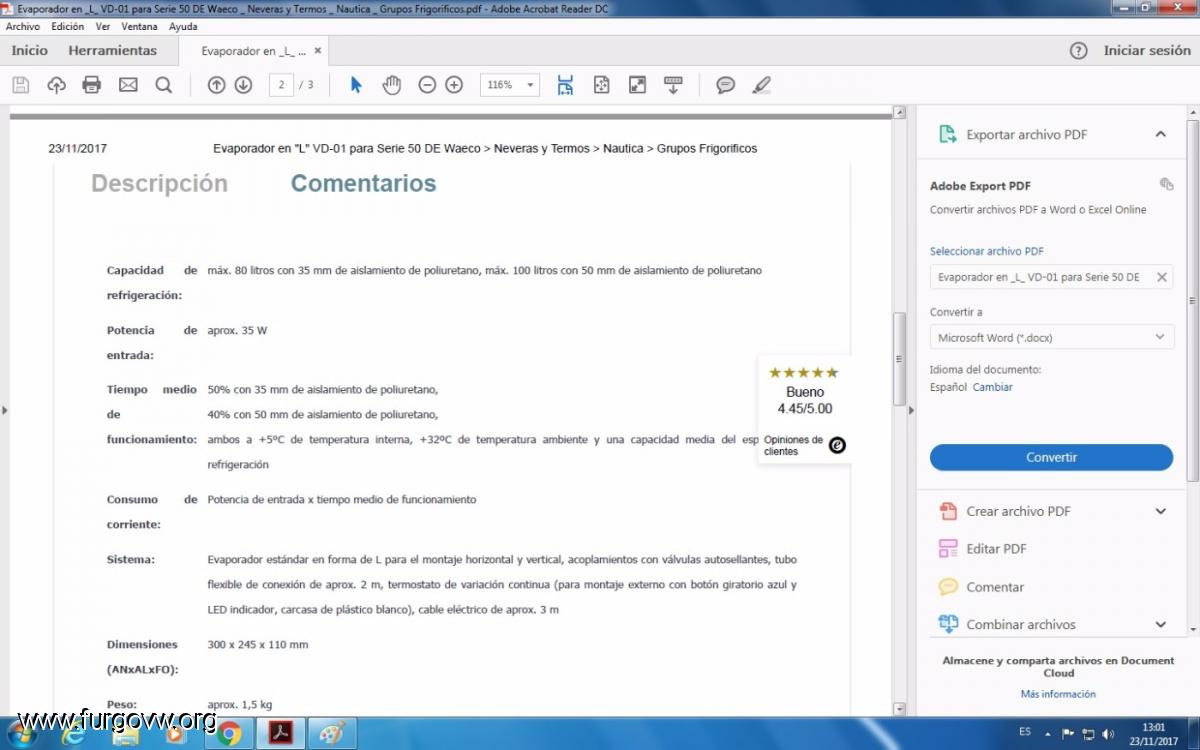Collapse the right tools pane arrow
The image size is (1200, 750).
click(910, 410)
